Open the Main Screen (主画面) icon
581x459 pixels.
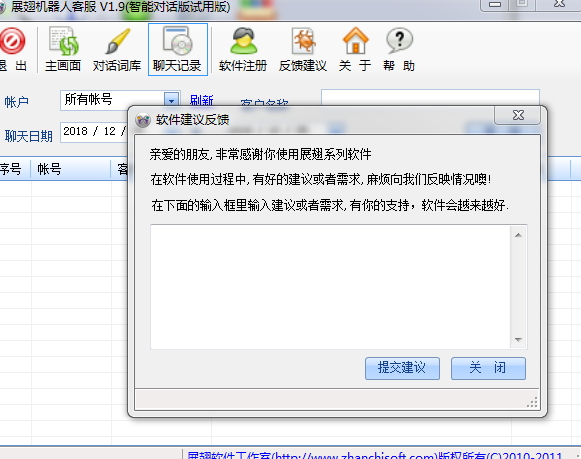coord(63,41)
